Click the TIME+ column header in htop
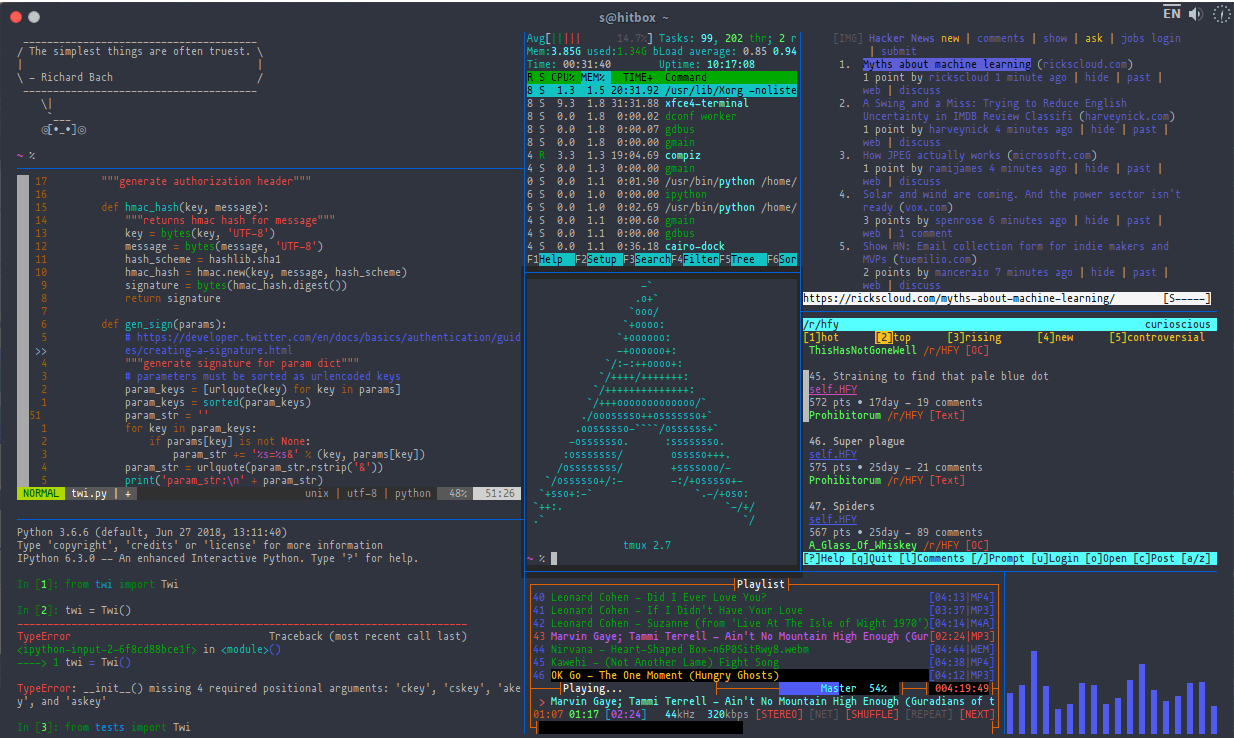Screen dimensions: 1234x738 click(x=636, y=77)
